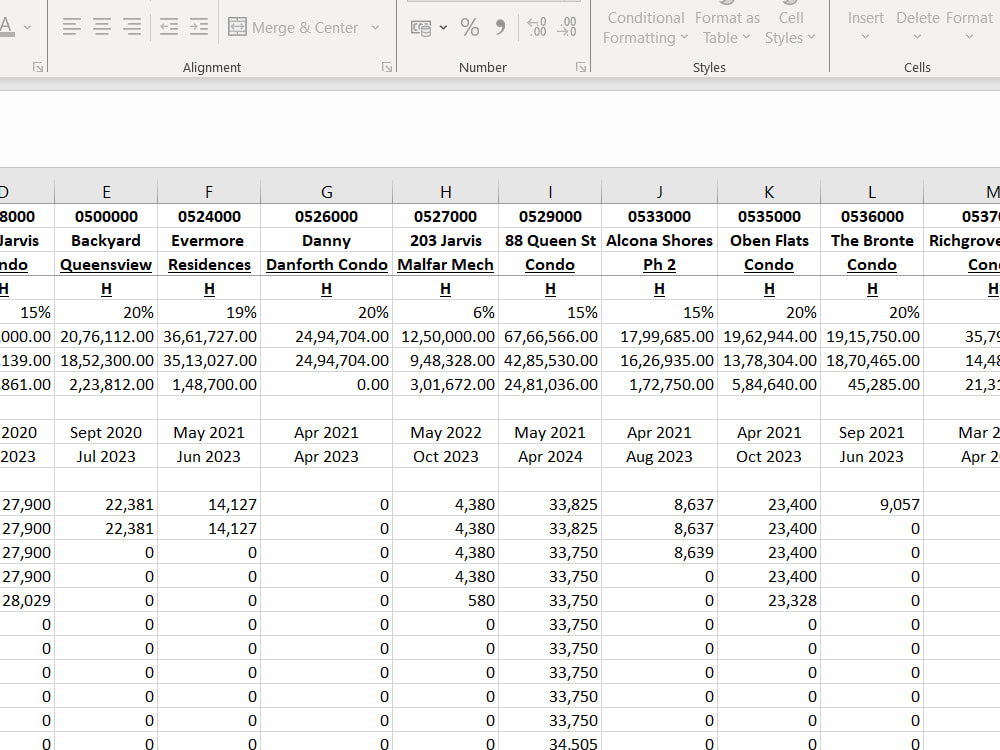Select column H header
Viewport: 1000px width, 750px height.
(x=445, y=191)
